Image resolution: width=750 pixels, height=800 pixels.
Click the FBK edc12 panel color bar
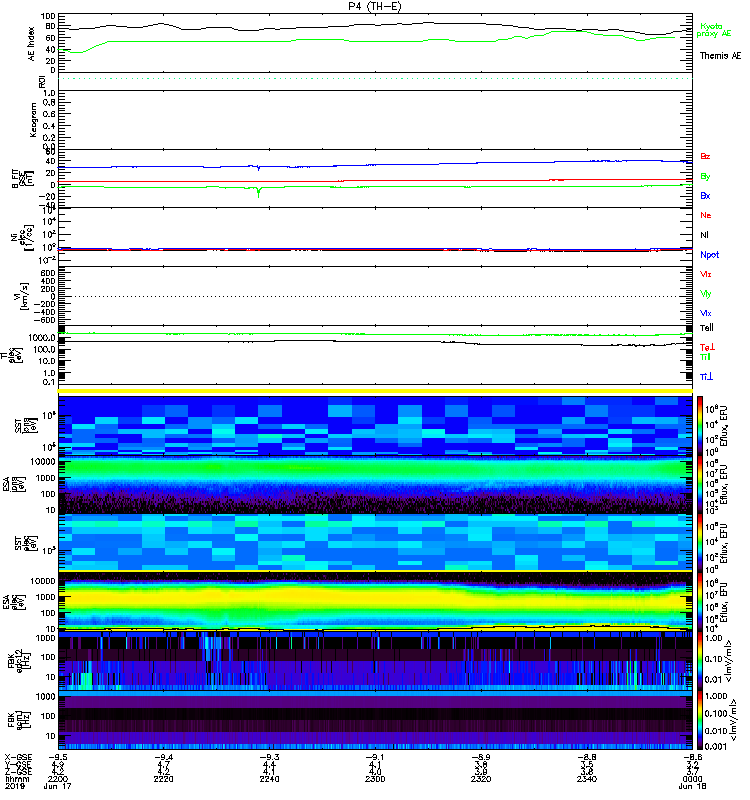699,661
